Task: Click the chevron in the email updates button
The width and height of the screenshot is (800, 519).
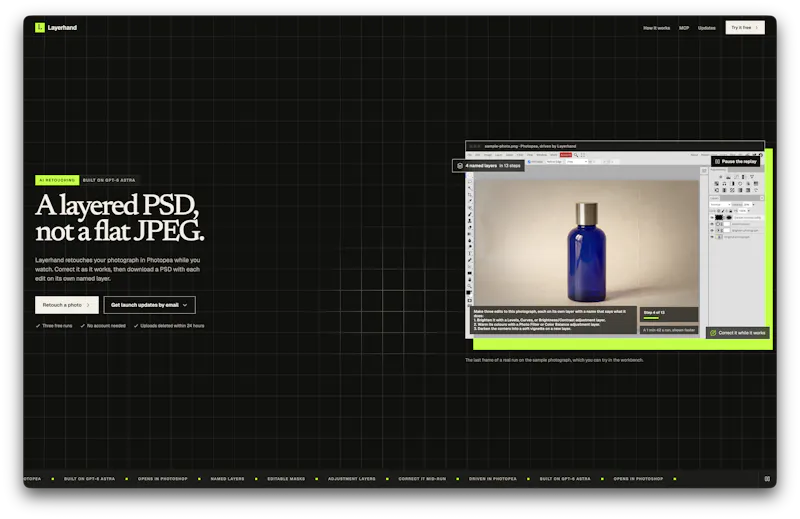Action: (185, 305)
